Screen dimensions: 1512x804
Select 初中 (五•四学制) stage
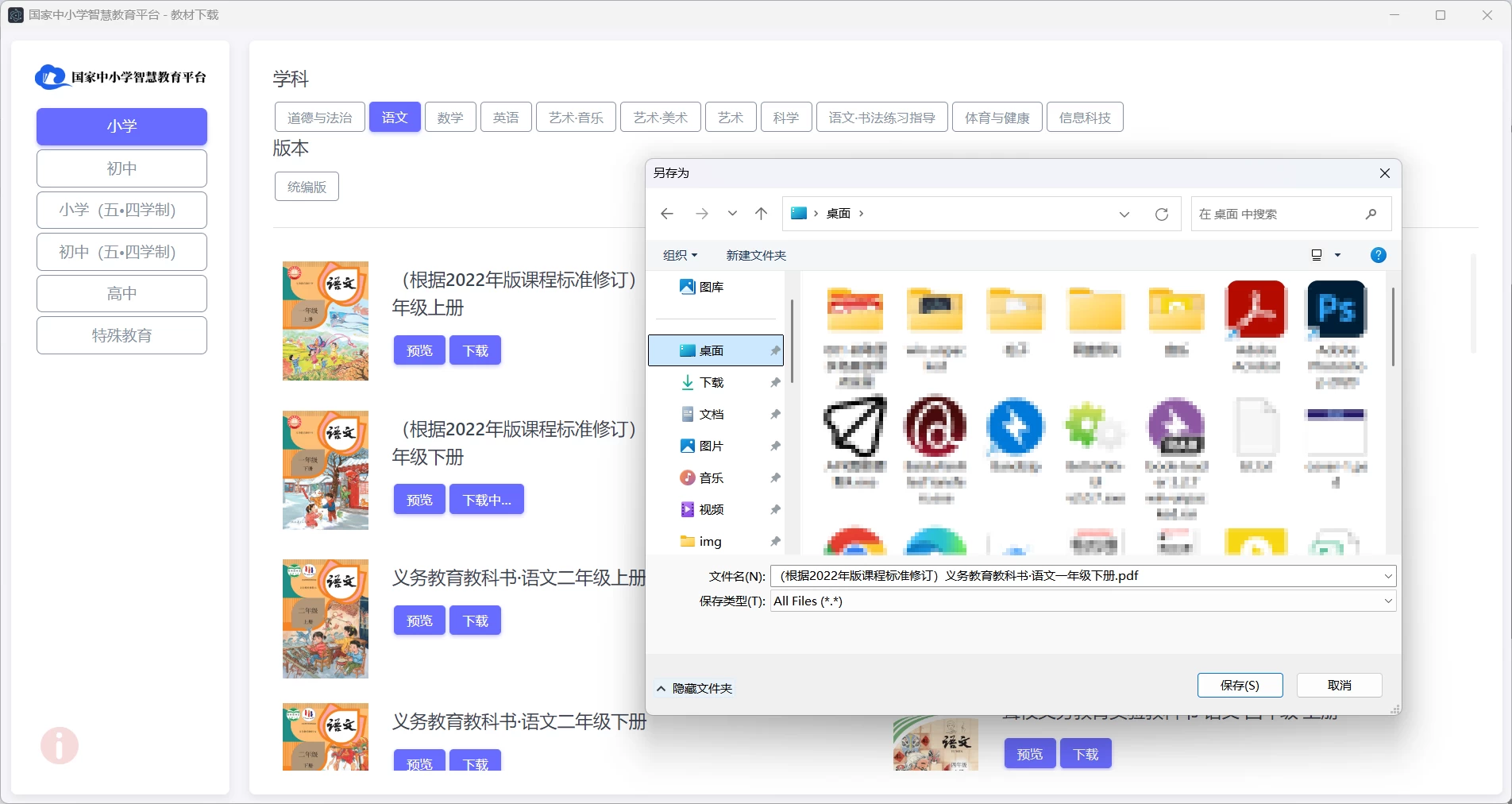pyautogui.click(x=121, y=252)
